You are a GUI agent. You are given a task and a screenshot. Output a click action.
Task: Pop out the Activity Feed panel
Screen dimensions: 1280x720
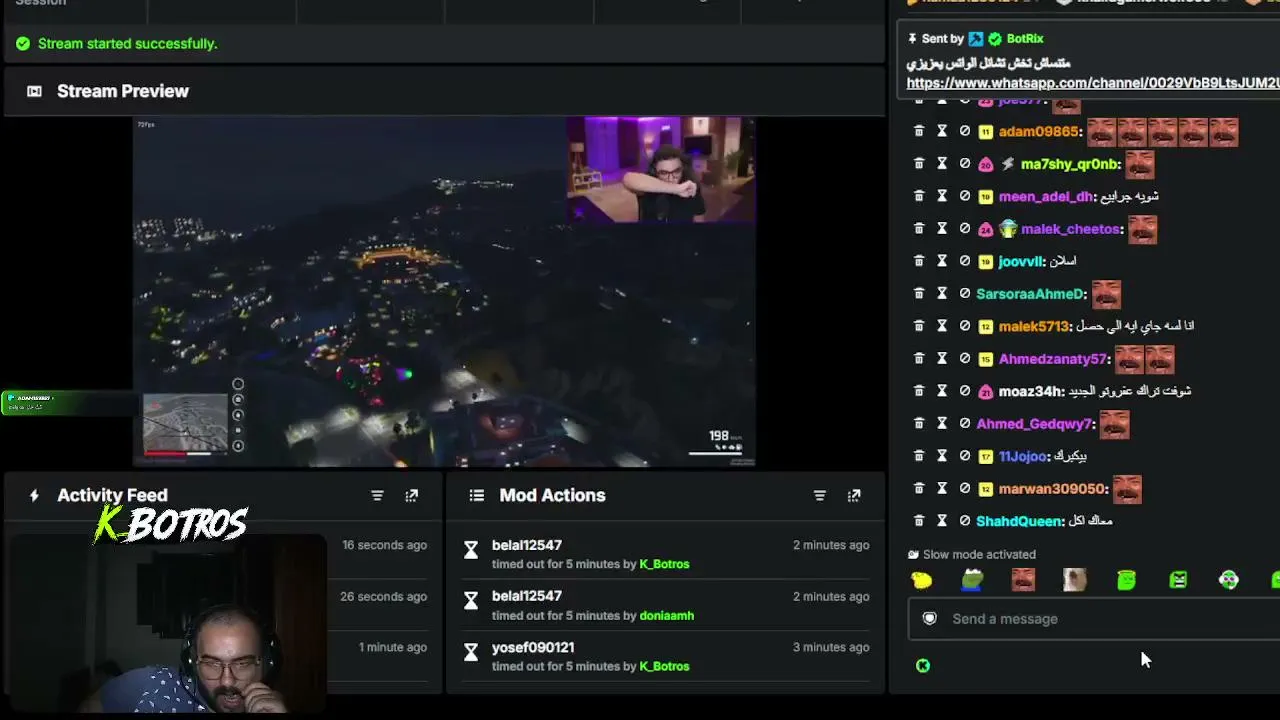pos(411,495)
